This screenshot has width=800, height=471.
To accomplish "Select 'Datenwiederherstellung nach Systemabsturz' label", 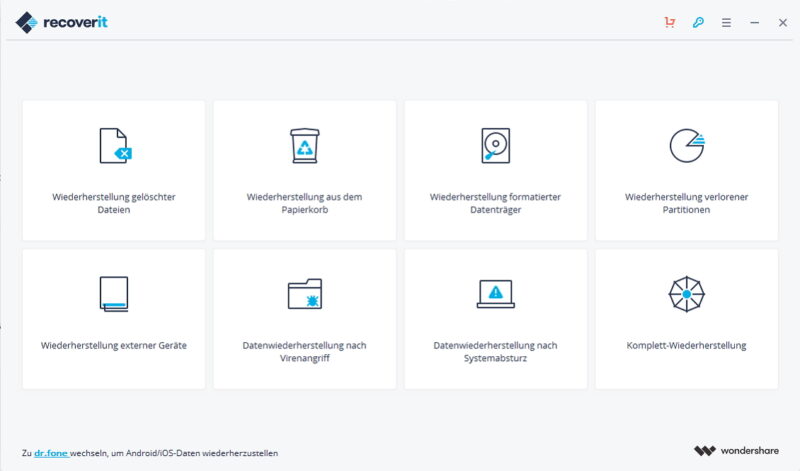I will (x=495, y=352).
